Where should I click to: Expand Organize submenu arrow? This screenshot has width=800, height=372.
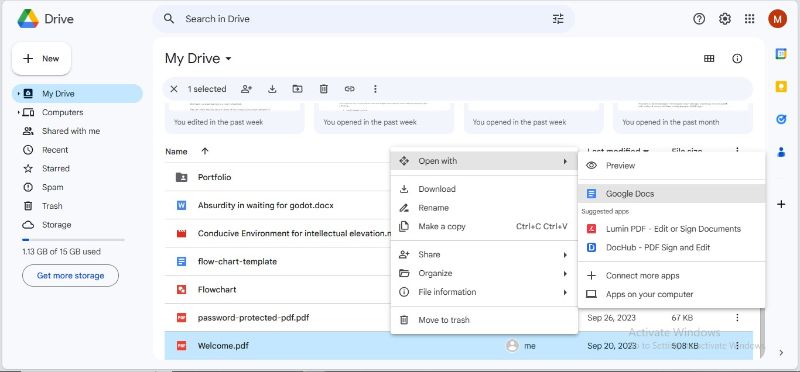click(x=565, y=274)
